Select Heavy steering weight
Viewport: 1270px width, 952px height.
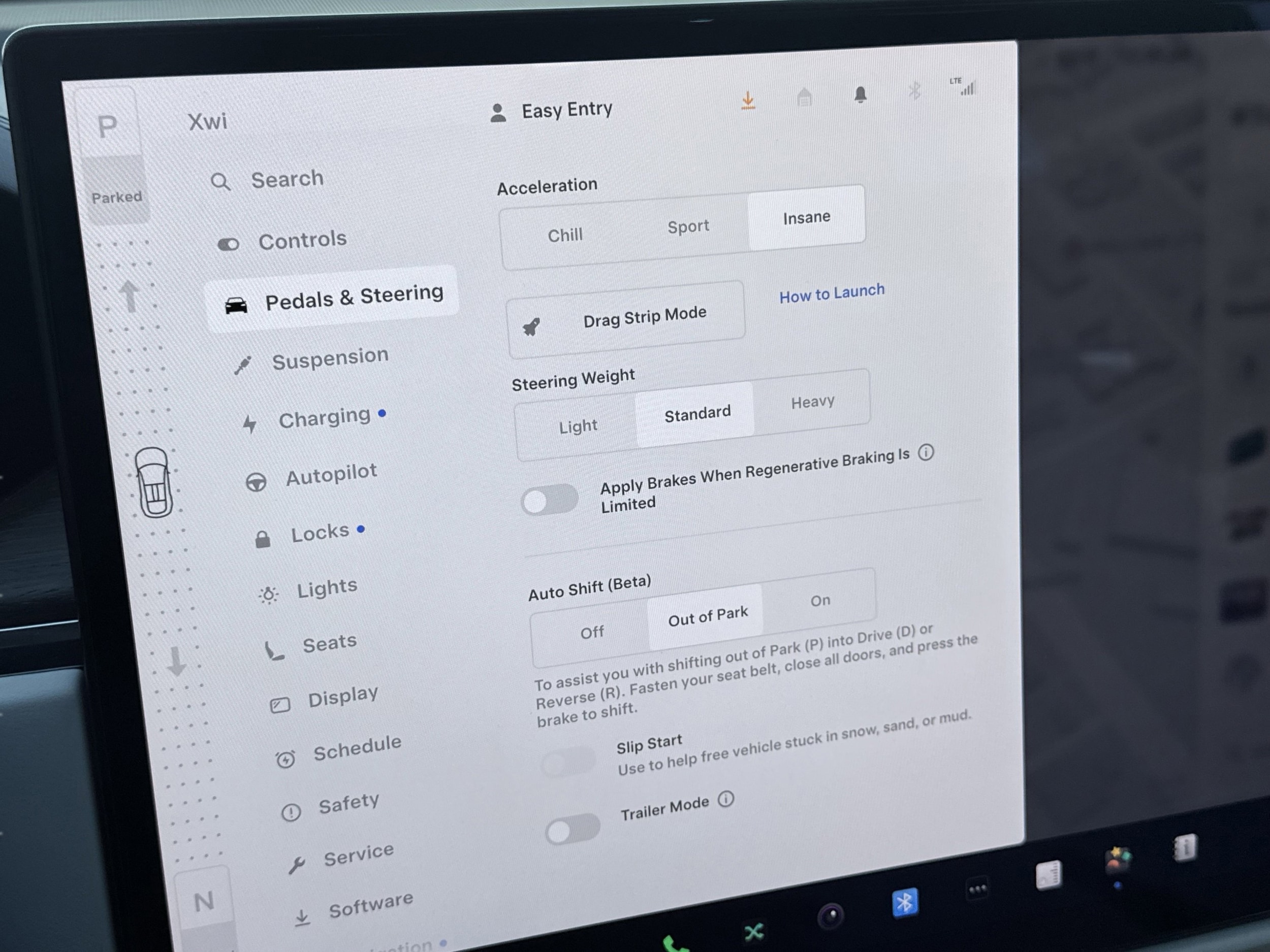812,402
